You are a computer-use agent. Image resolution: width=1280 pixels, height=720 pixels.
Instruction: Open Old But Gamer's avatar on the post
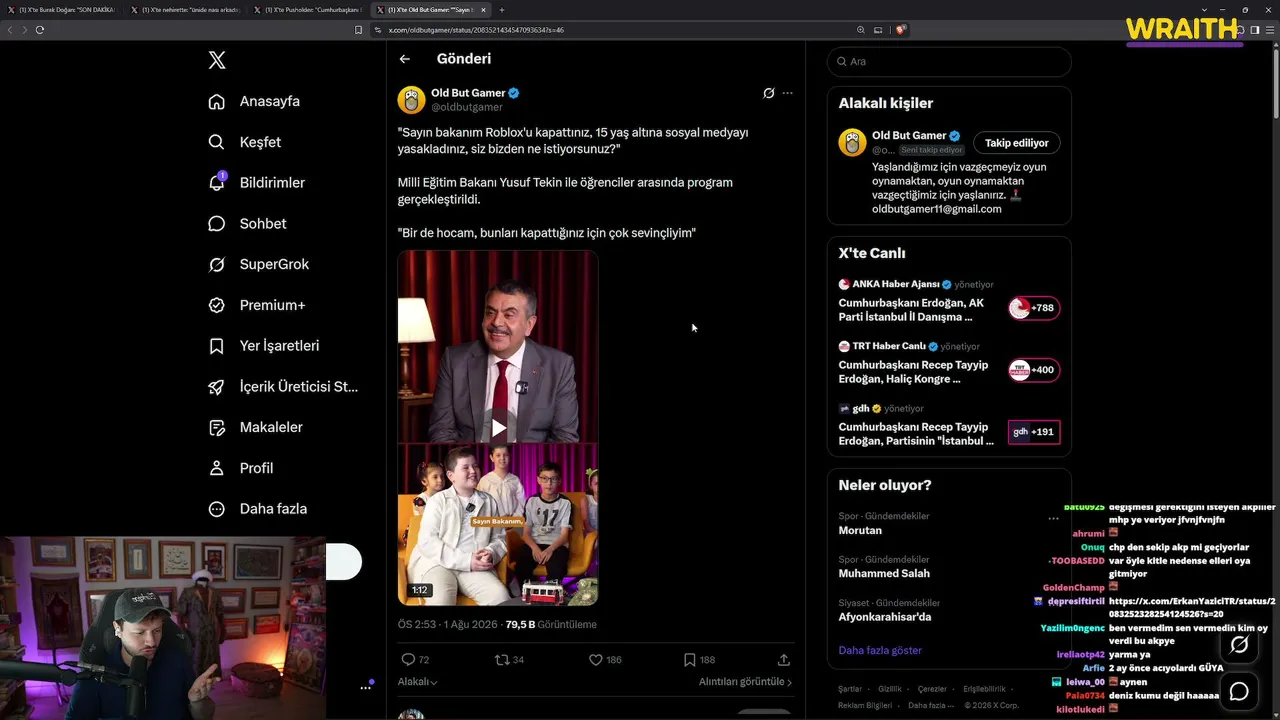click(x=411, y=99)
